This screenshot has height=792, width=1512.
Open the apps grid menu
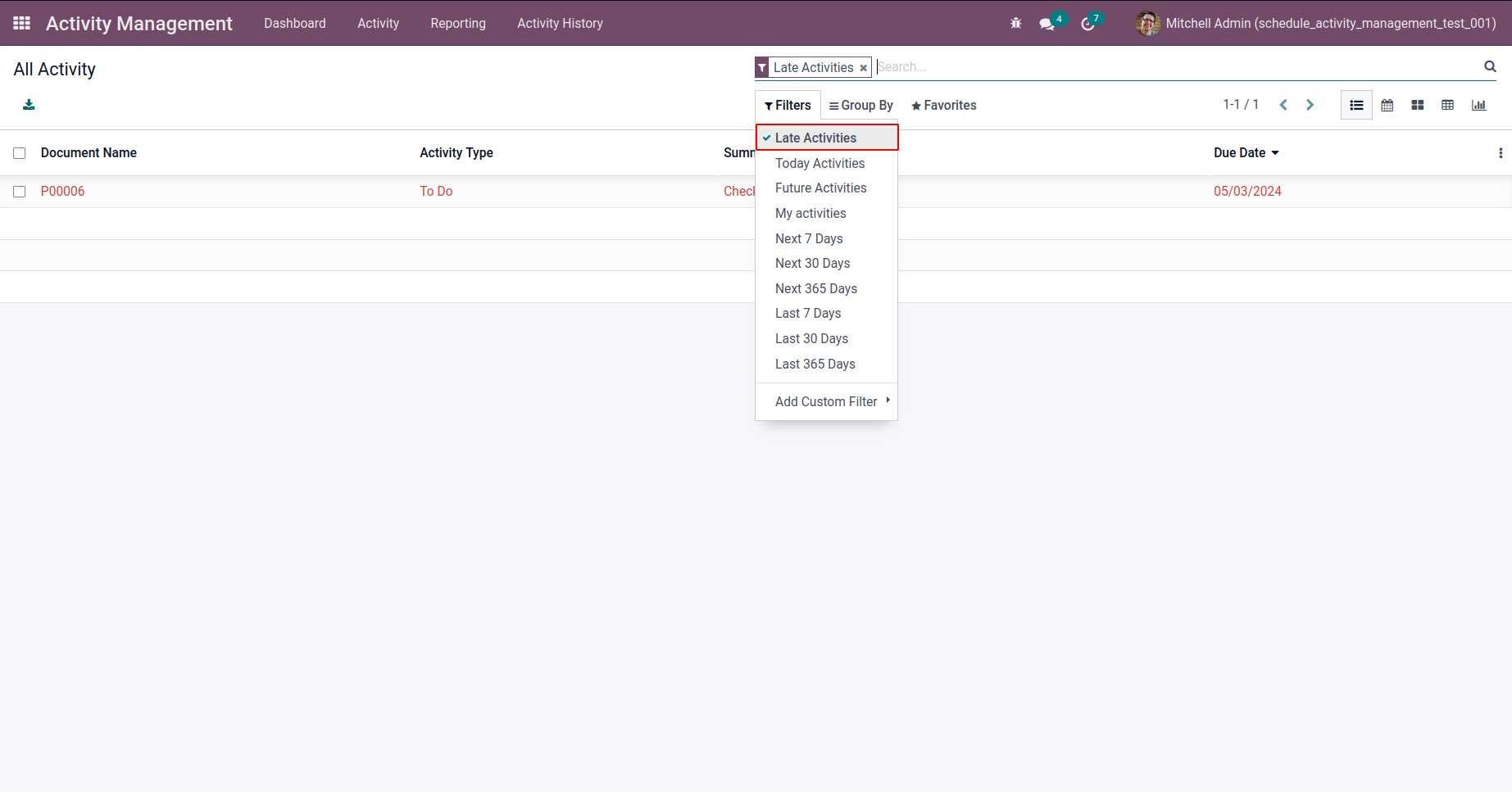(22, 23)
